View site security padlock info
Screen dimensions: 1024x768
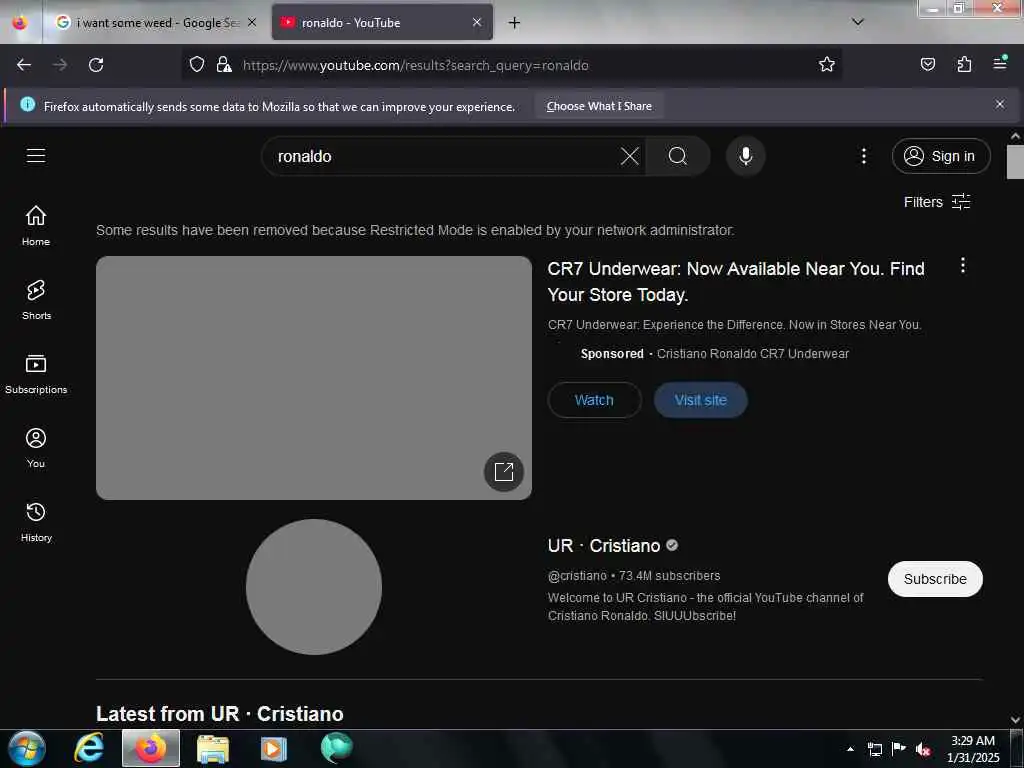224,65
